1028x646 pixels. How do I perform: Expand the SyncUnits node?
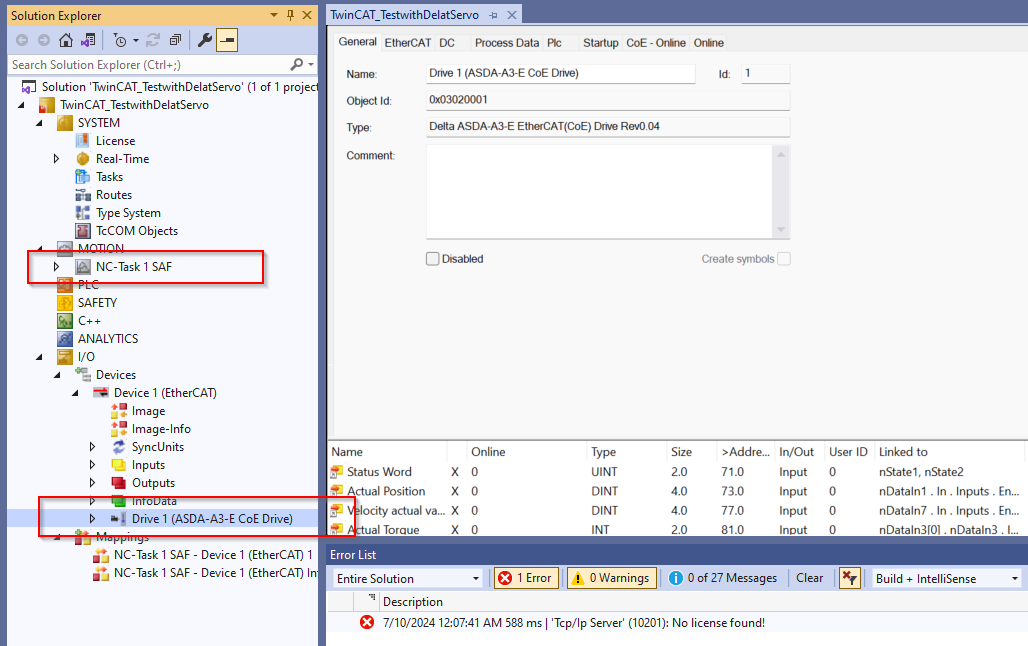coord(92,447)
